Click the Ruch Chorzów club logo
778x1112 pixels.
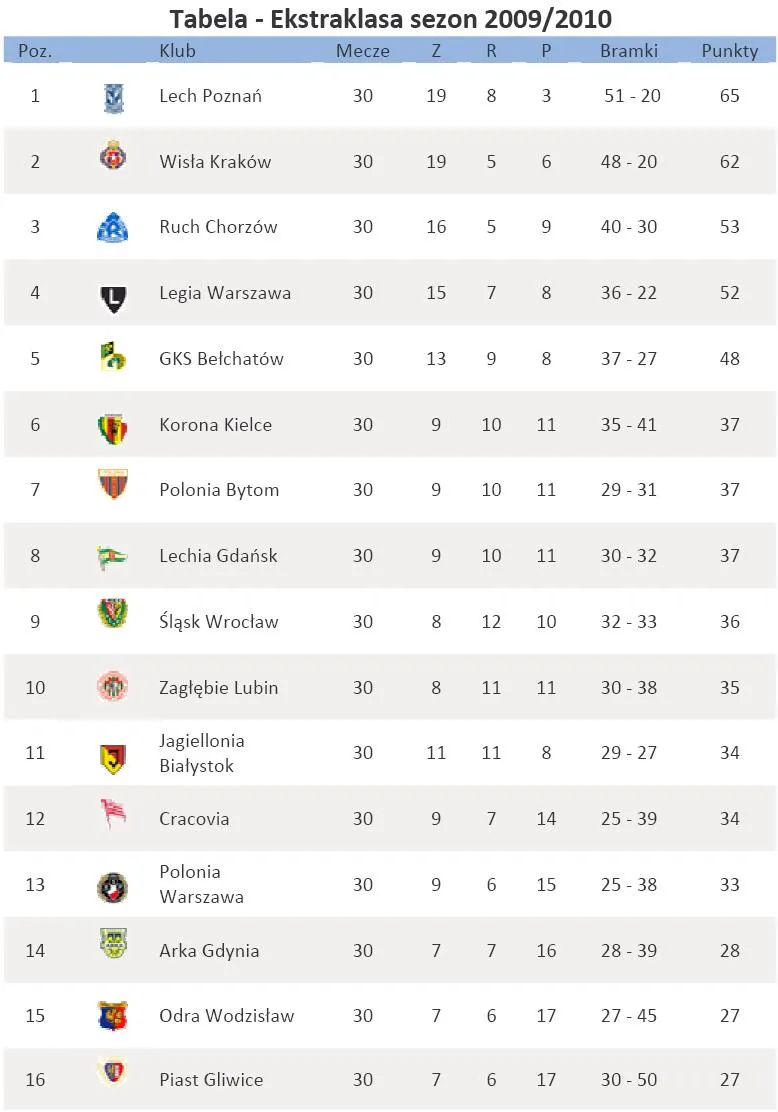(x=112, y=228)
